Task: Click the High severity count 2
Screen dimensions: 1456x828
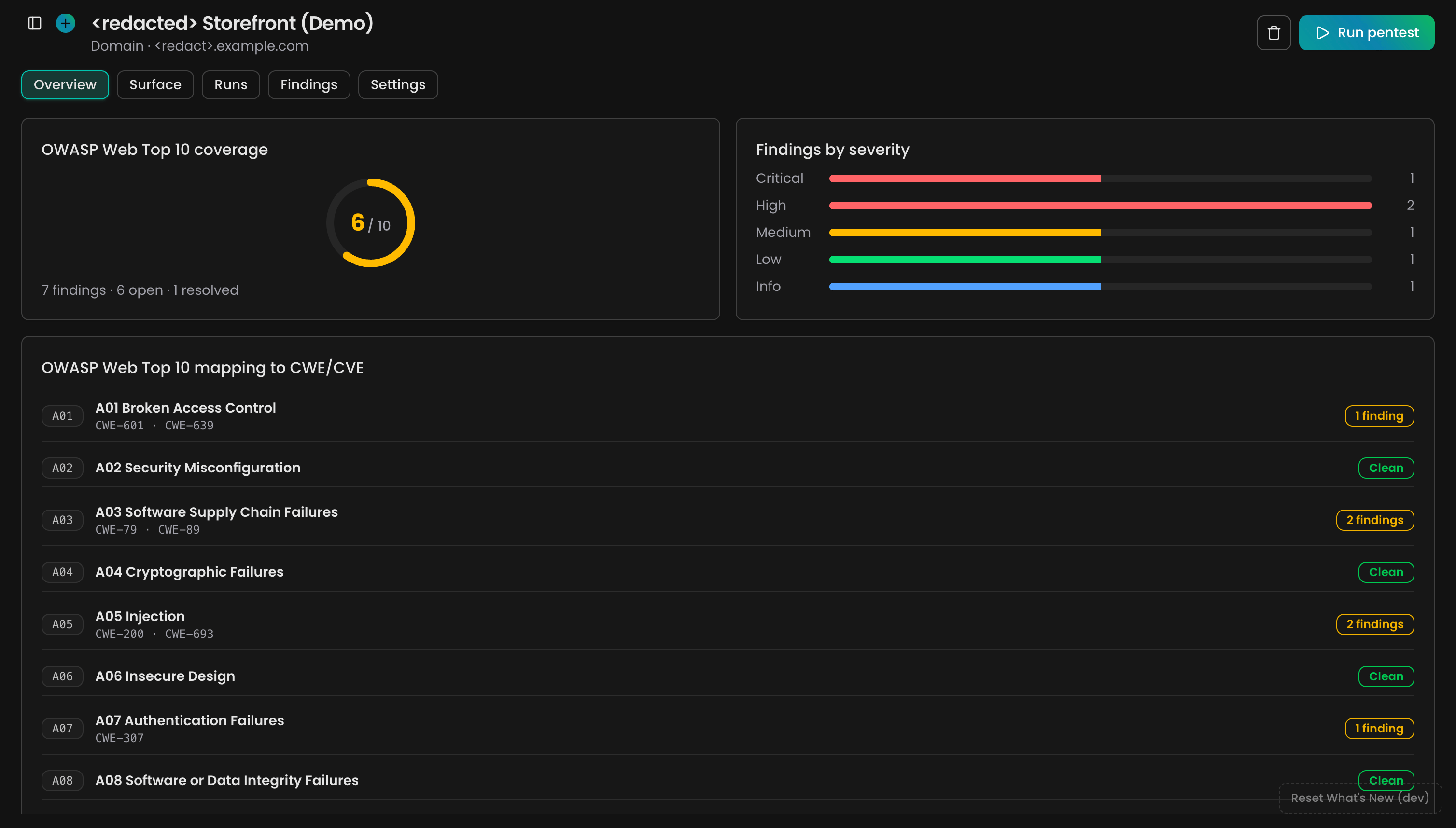Action: pyautogui.click(x=1410, y=205)
